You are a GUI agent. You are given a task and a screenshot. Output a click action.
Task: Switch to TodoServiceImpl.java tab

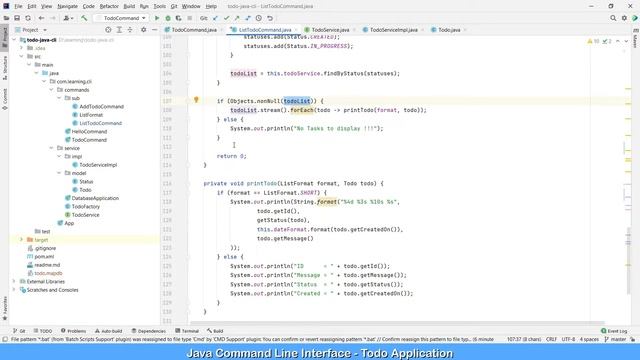[393, 30]
